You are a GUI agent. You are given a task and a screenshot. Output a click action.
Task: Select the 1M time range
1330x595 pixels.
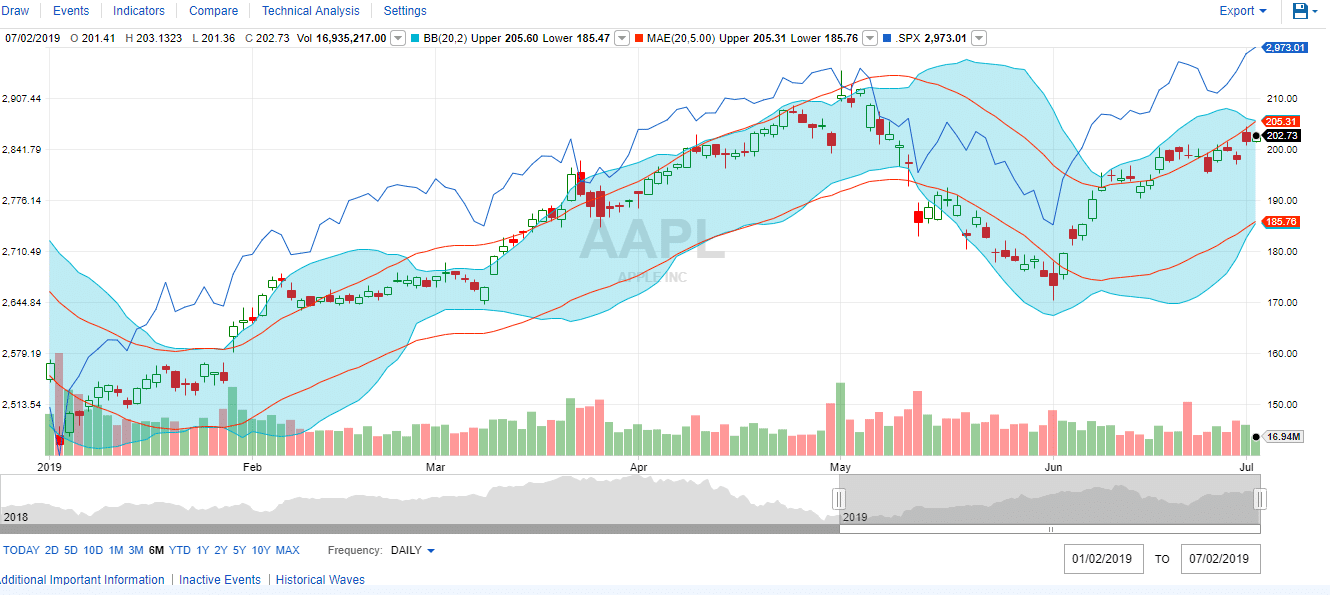pyautogui.click(x=116, y=550)
